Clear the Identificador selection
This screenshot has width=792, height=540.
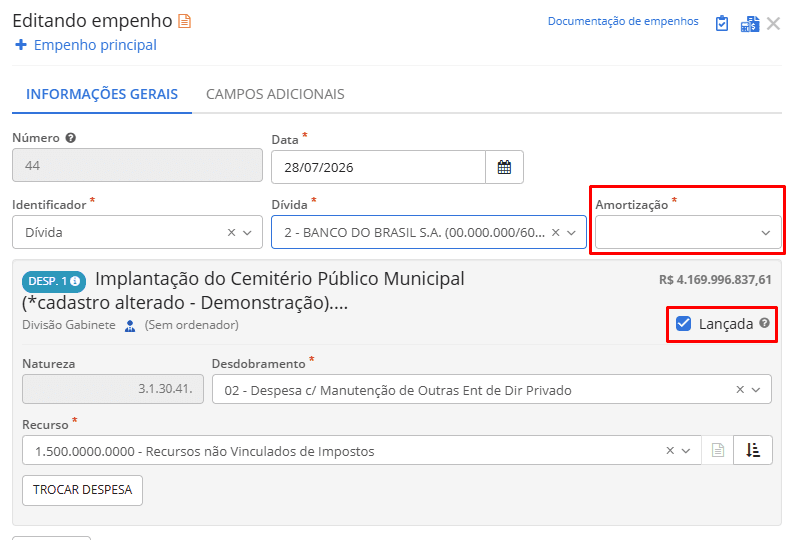[x=231, y=232]
